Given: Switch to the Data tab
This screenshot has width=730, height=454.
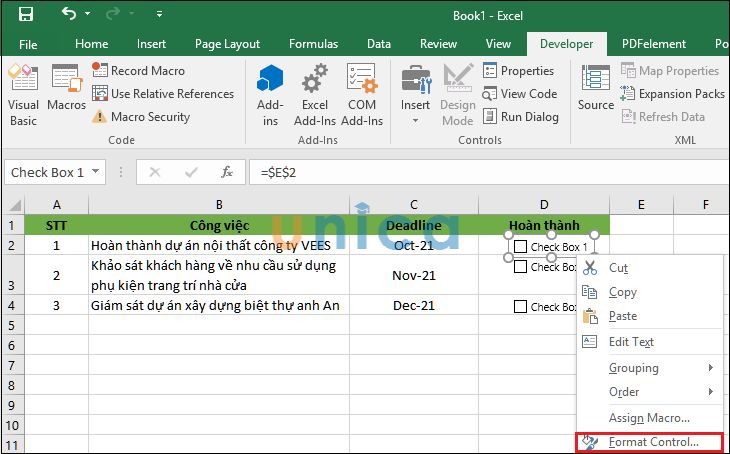Looking at the screenshot, I should pos(379,44).
